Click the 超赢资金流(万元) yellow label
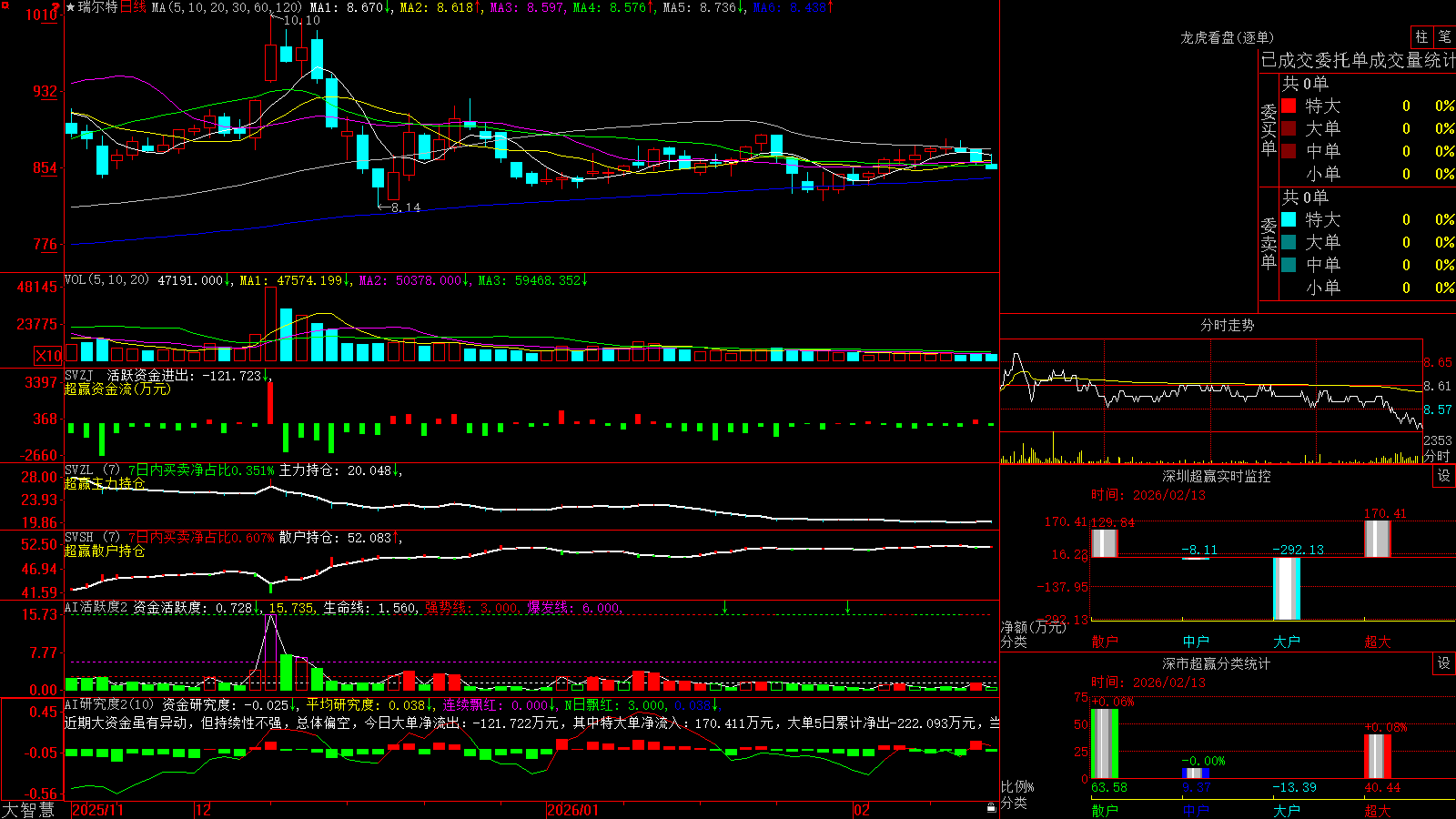1456x819 pixels. [x=117, y=389]
